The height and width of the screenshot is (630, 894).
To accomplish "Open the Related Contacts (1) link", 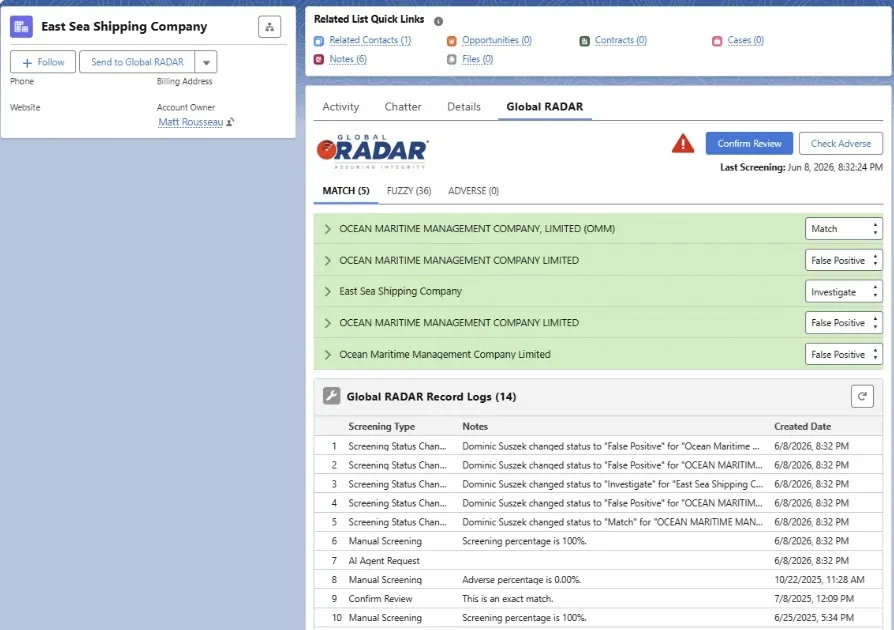I will (370, 40).
